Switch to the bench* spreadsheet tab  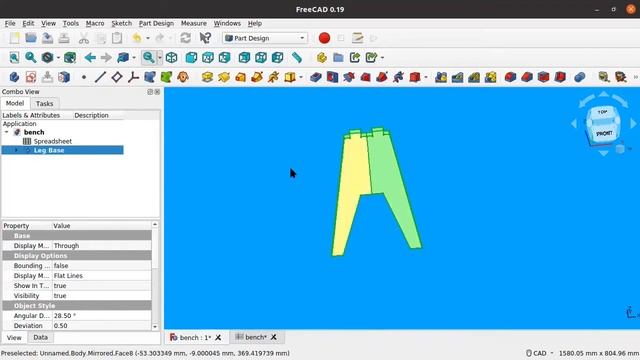257,337
